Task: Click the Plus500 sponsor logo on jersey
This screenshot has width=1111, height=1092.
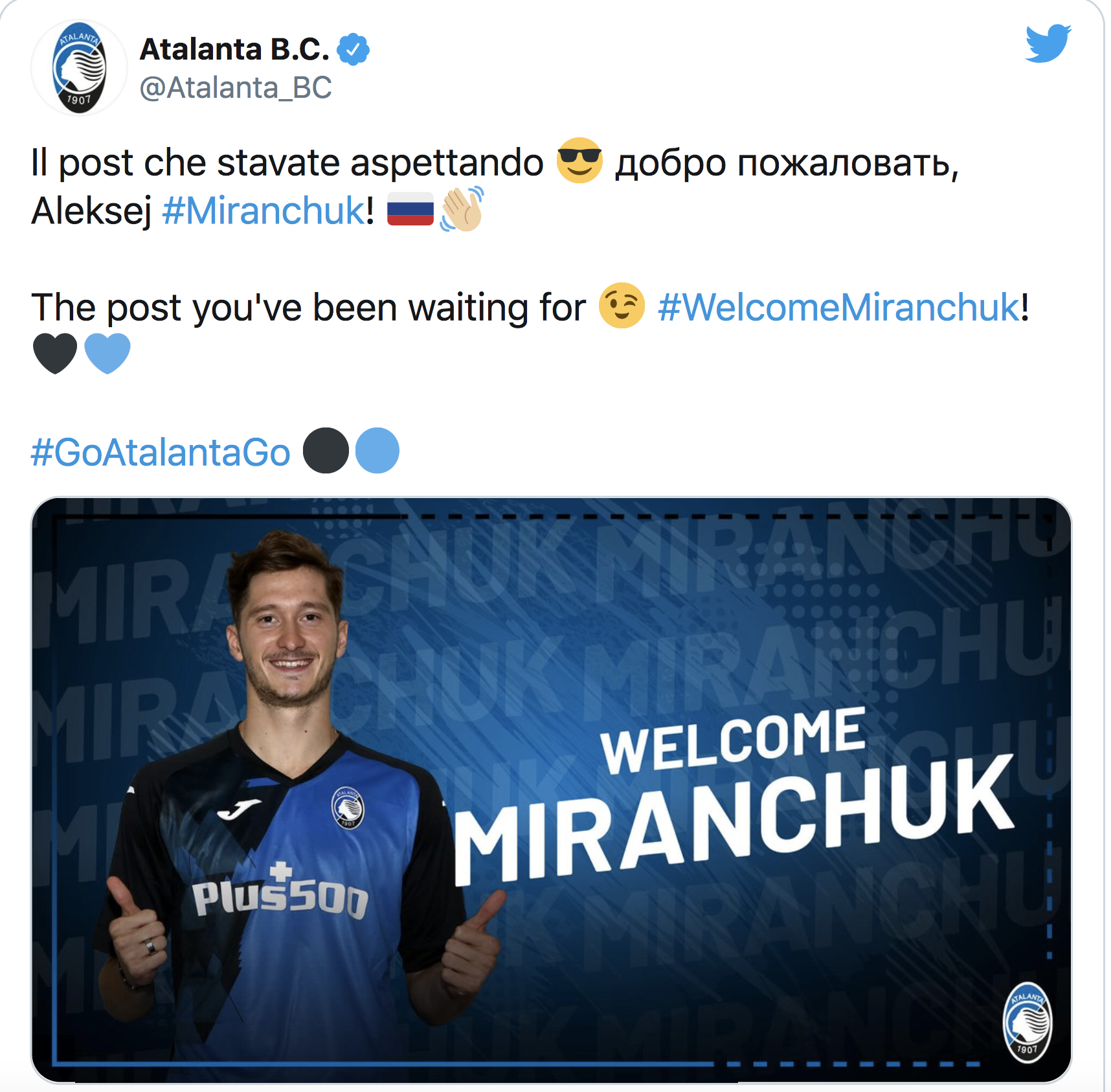Action: (x=280, y=893)
